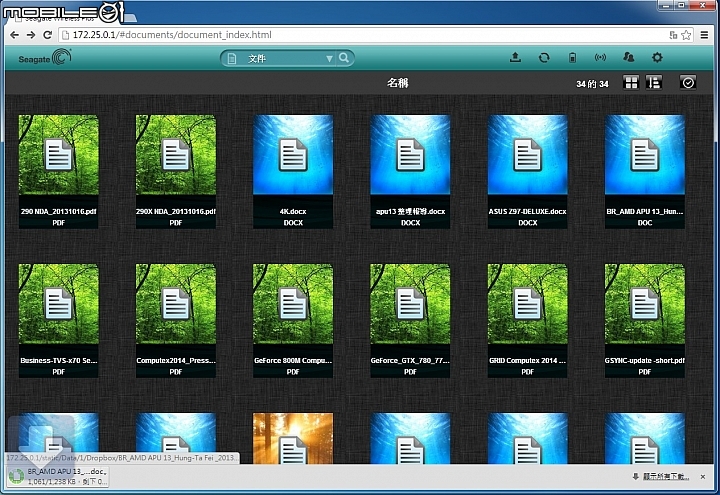
Task: Open the wireless network icon
Action: (600, 57)
